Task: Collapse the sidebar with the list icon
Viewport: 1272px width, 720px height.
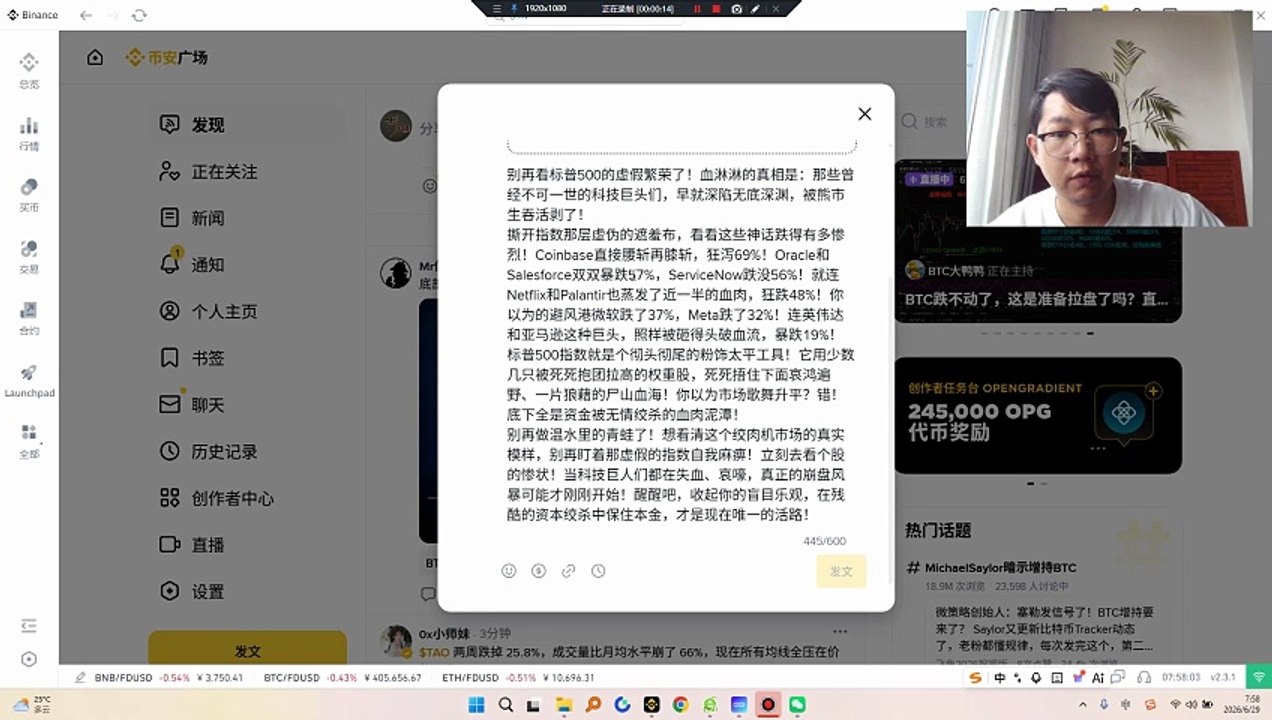Action: (x=29, y=626)
